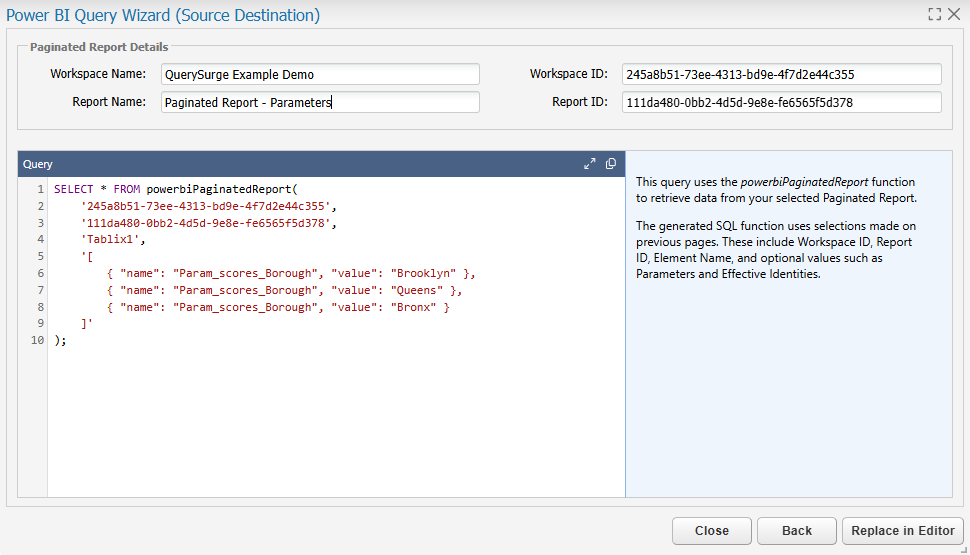Focus the Workspace Name field
The width and height of the screenshot is (970, 555).
(x=320, y=74)
